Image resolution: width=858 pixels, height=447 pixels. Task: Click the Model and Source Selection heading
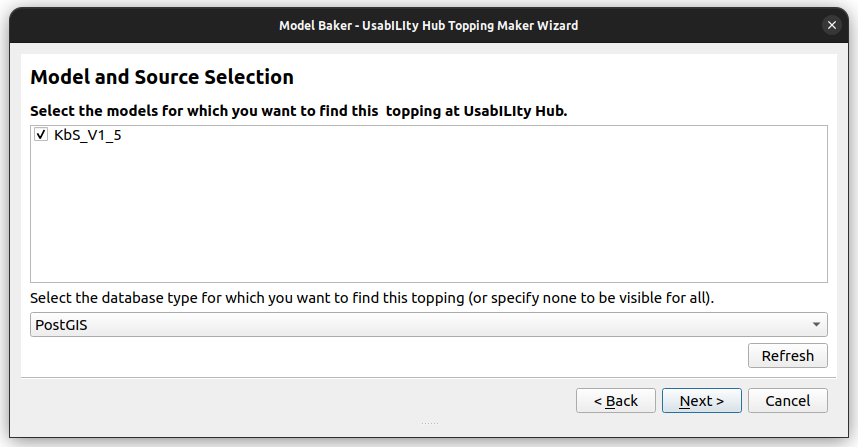162,77
